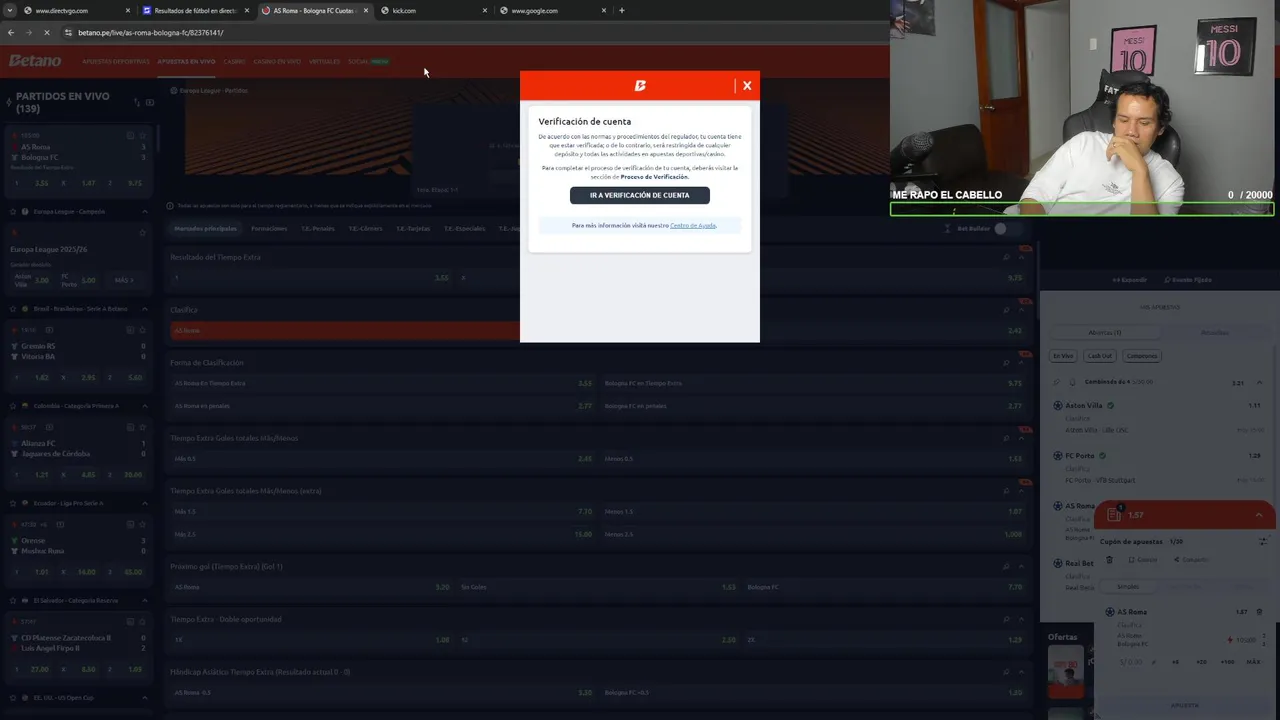Click the APUESTA button in bet slip
The width and height of the screenshot is (1280, 720).
(x=1185, y=705)
